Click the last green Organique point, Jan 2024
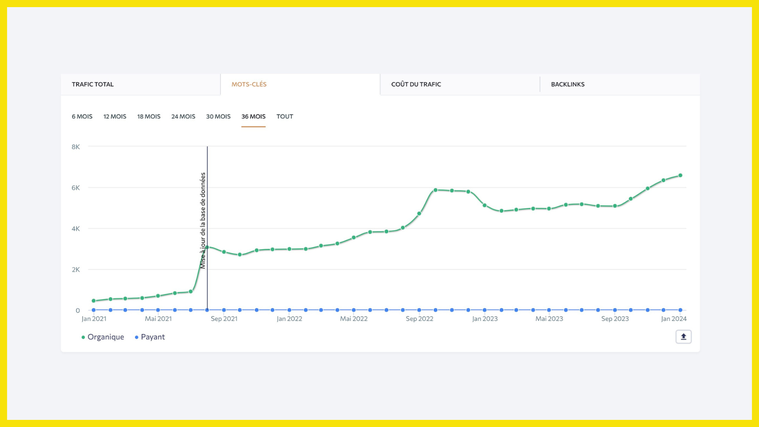Image resolution: width=759 pixels, height=427 pixels. click(x=681, y=176)
